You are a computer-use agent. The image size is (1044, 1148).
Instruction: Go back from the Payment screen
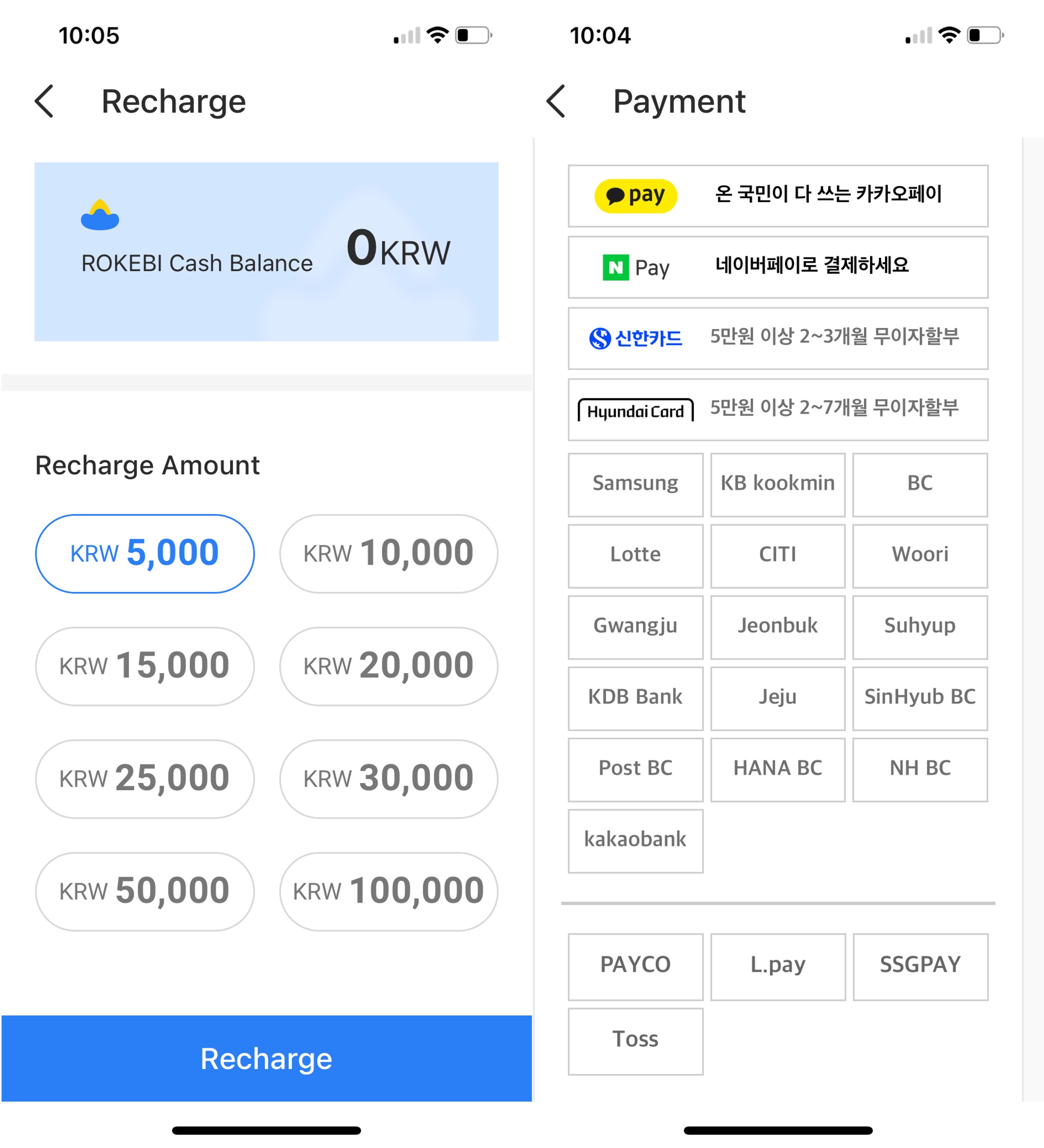(556, 102)
